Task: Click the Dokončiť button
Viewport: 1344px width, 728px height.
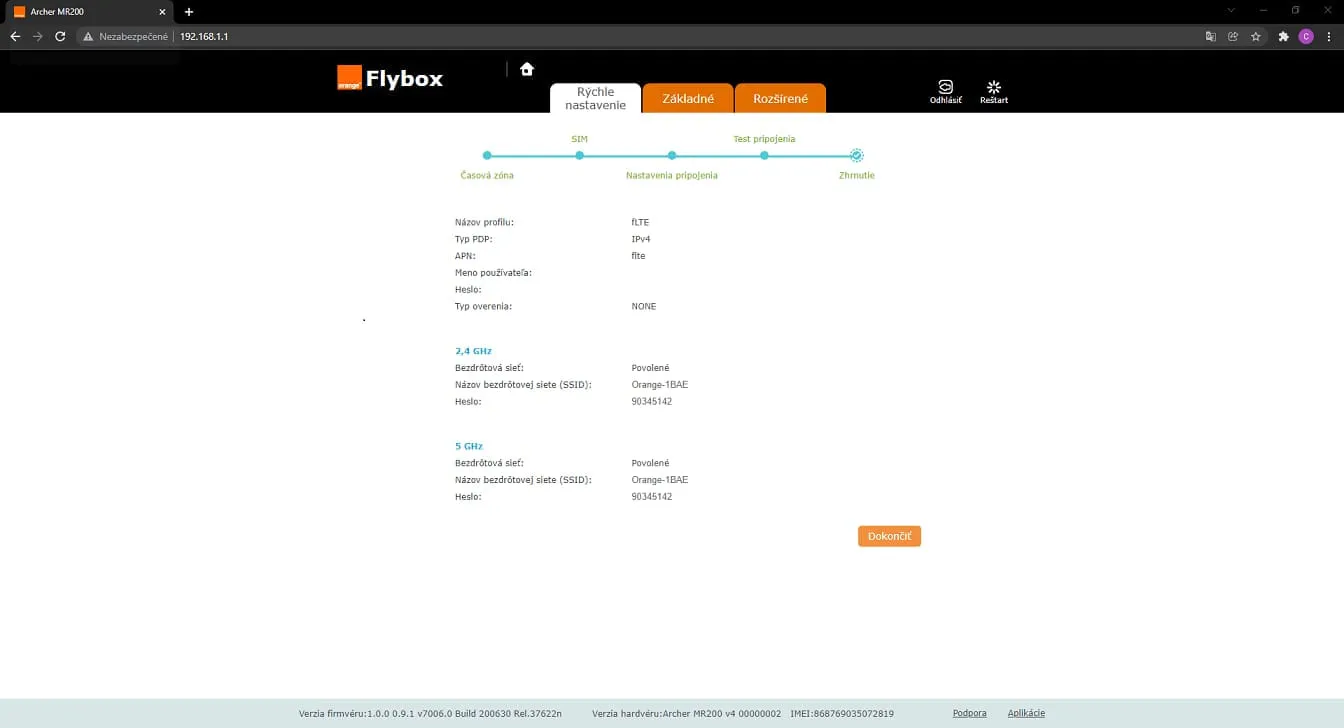Action: [889, 536]
